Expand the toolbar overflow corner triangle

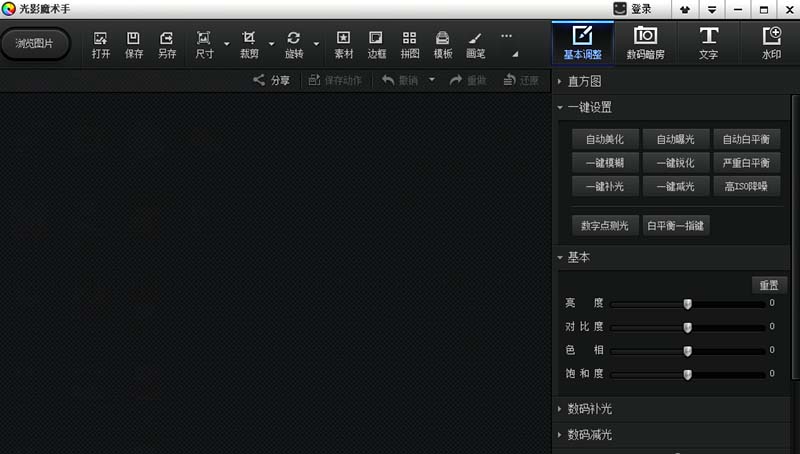pyautogui.click(x=515, y=54)
